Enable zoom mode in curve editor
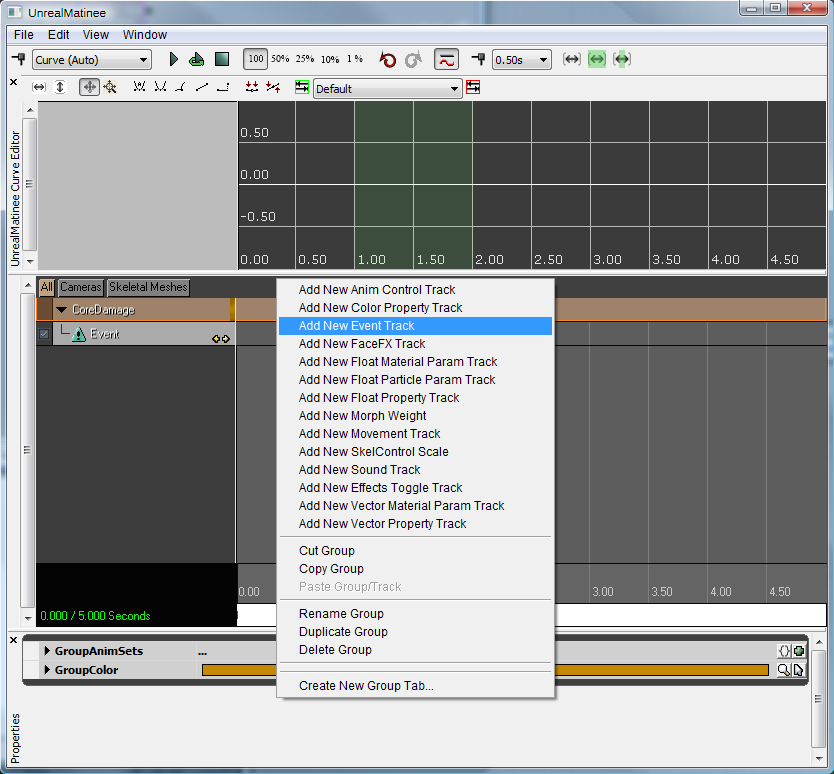This screenshot has width=834, height=774. click(x=110, y=87)
